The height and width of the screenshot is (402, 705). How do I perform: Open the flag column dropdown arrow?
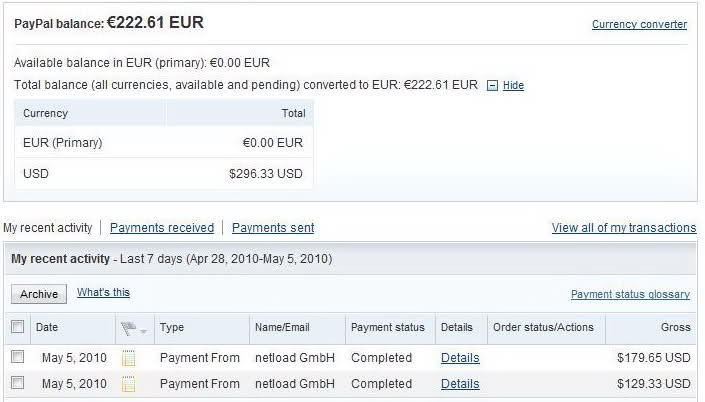143,332
